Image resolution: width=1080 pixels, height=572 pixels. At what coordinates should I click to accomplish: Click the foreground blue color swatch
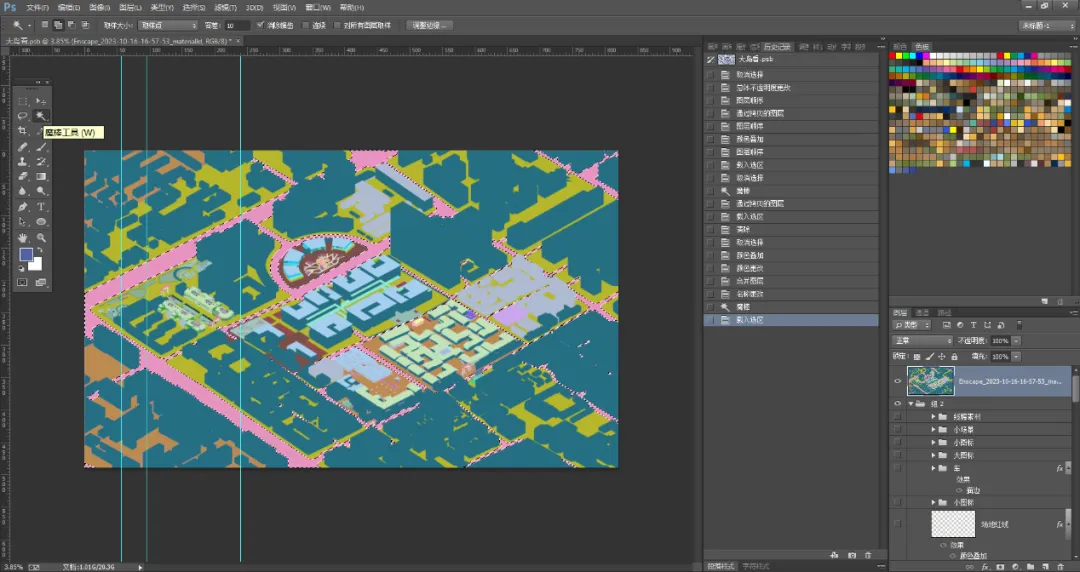(26, 255)
